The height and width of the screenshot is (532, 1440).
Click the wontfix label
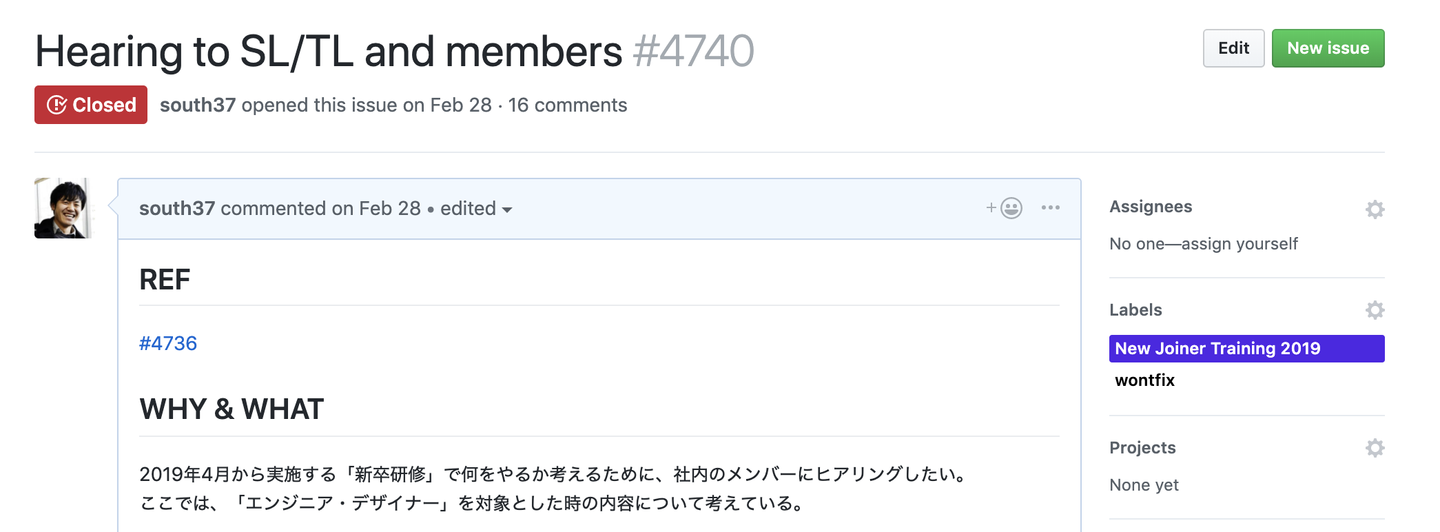coord(1145,380)
